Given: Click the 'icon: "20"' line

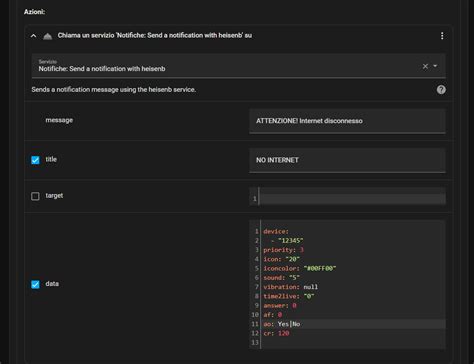Looking at the screenshot, I should 281,259.
